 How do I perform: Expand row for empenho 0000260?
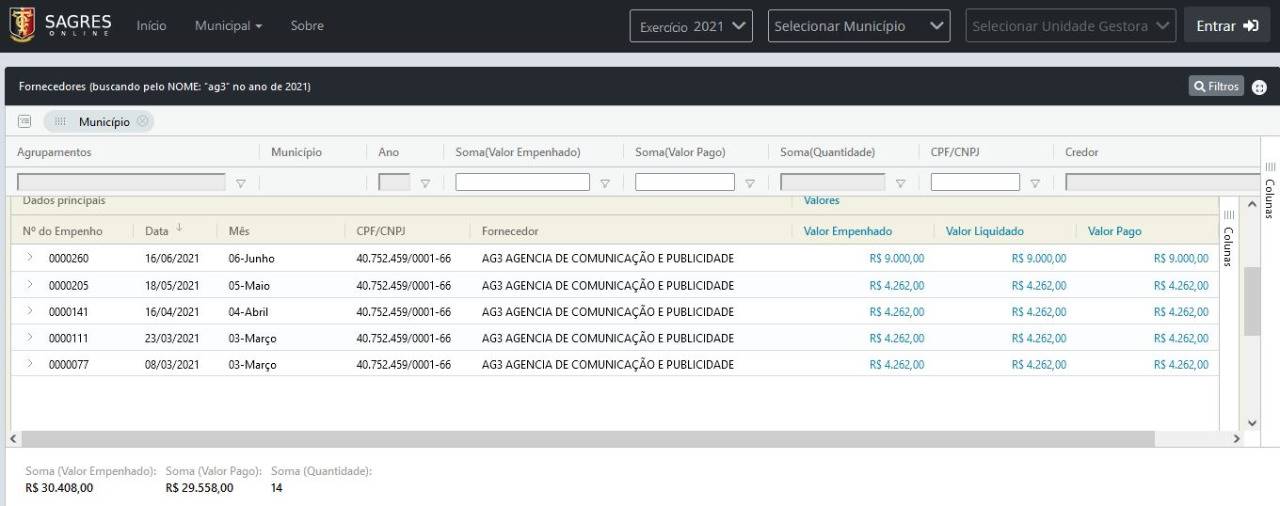30,258
